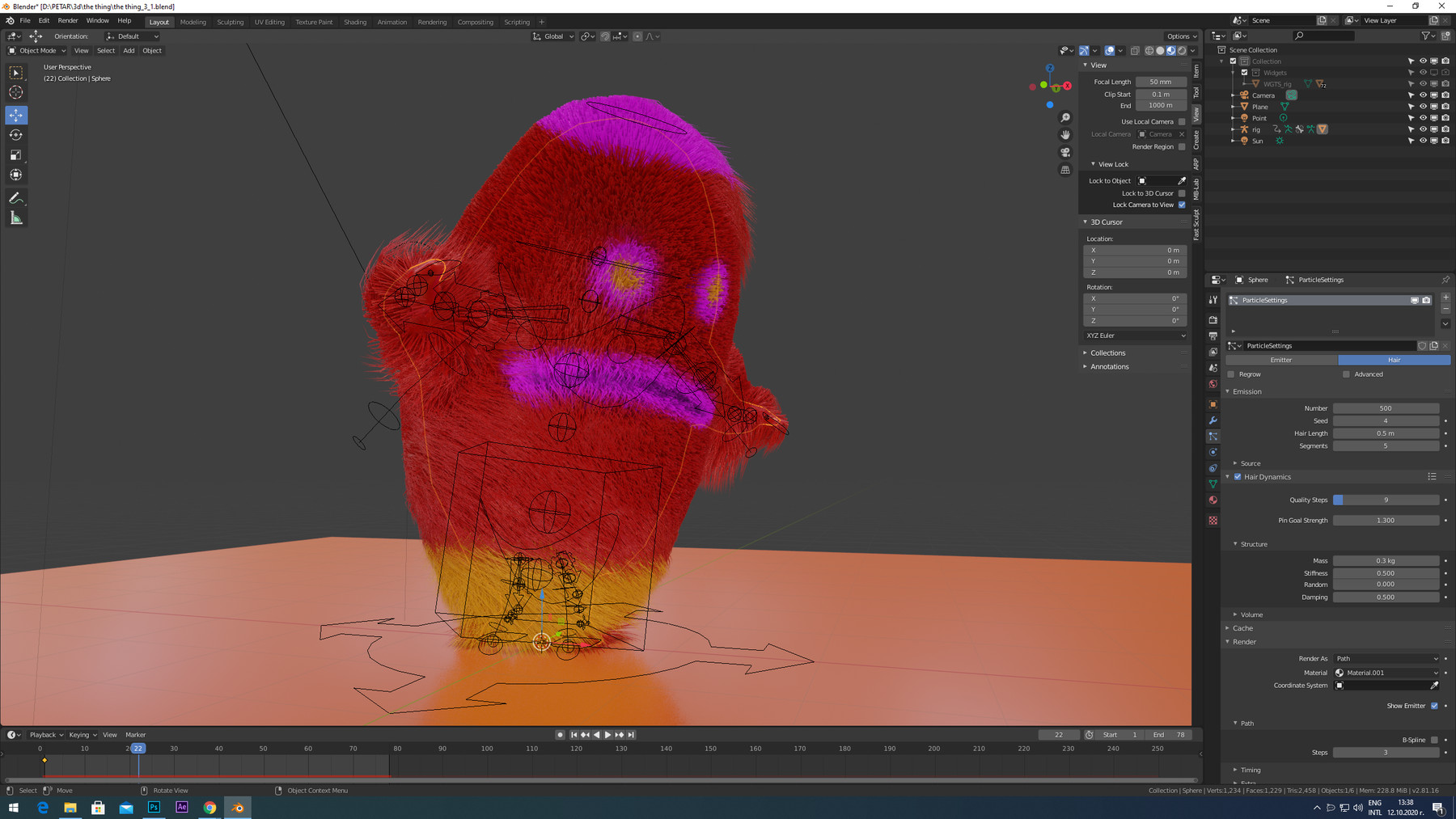
Task: Open Blender from the Windows taskbar
Action: click(x=238, y=807)
